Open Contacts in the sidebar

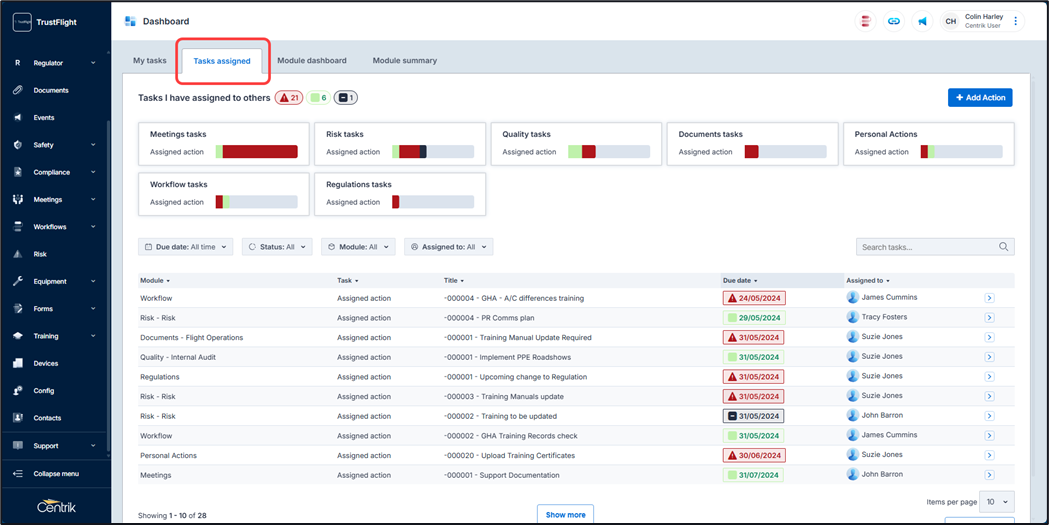(47, 418)
